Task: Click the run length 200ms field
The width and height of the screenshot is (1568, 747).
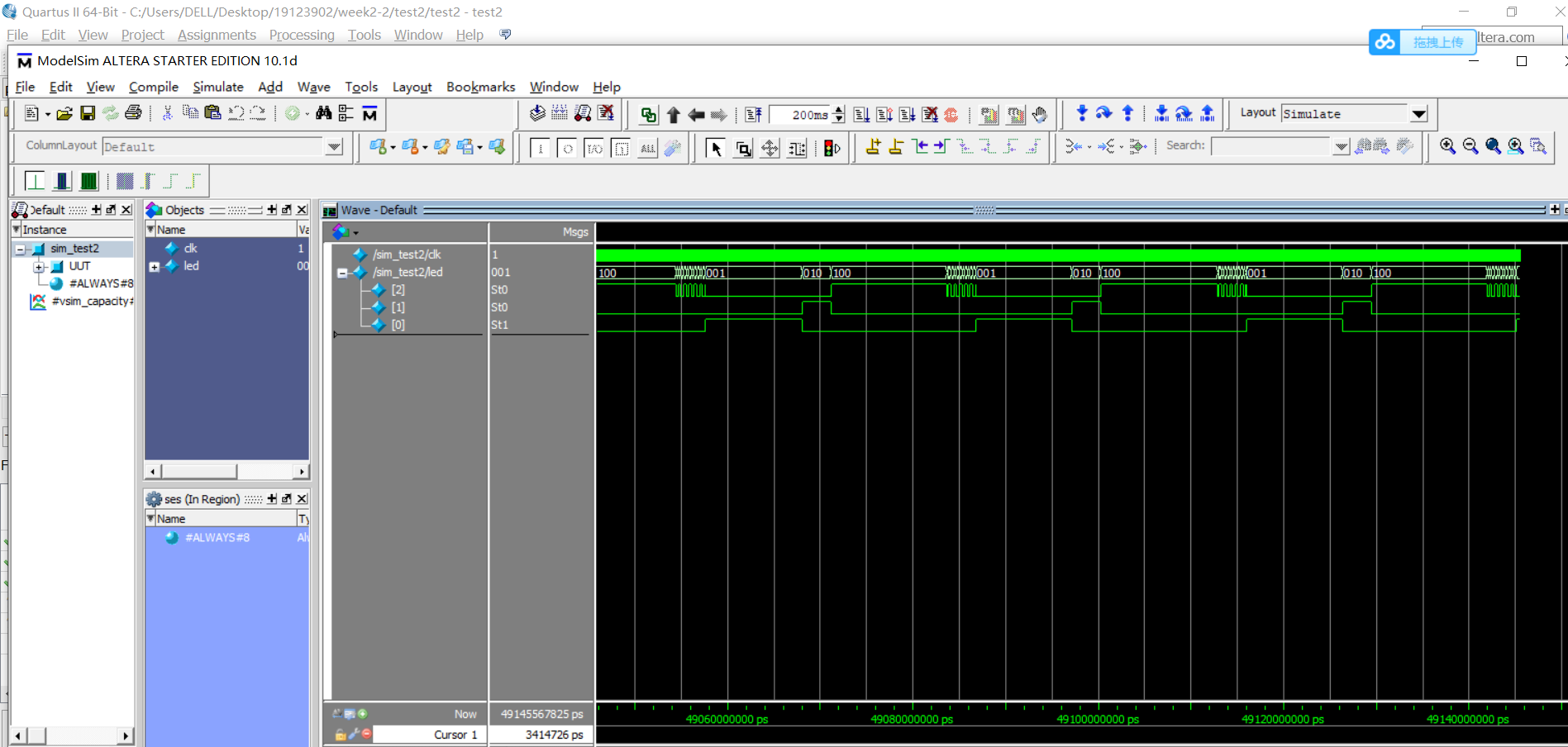Action: 800,115
